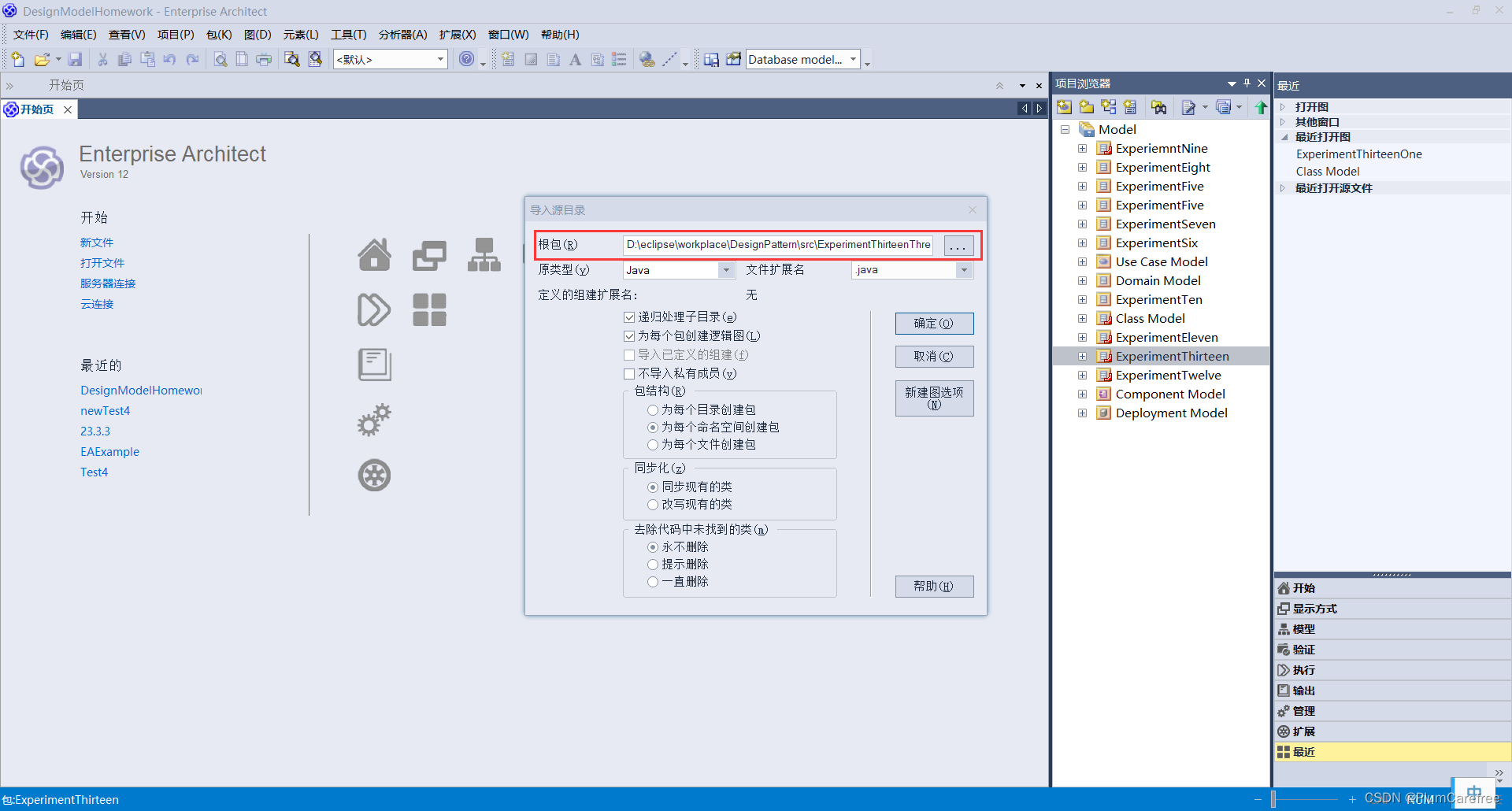Click the Home house icon on start page
The height and width of the screenshot is (811, 1512).
(374, 254)
